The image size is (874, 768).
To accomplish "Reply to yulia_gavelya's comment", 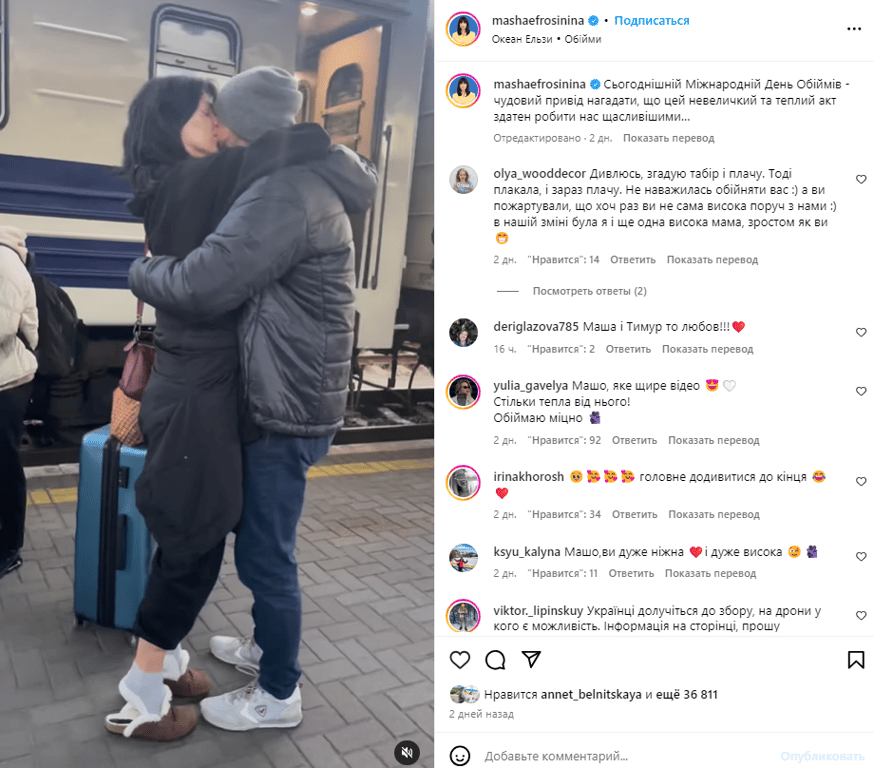I will 634,440.
